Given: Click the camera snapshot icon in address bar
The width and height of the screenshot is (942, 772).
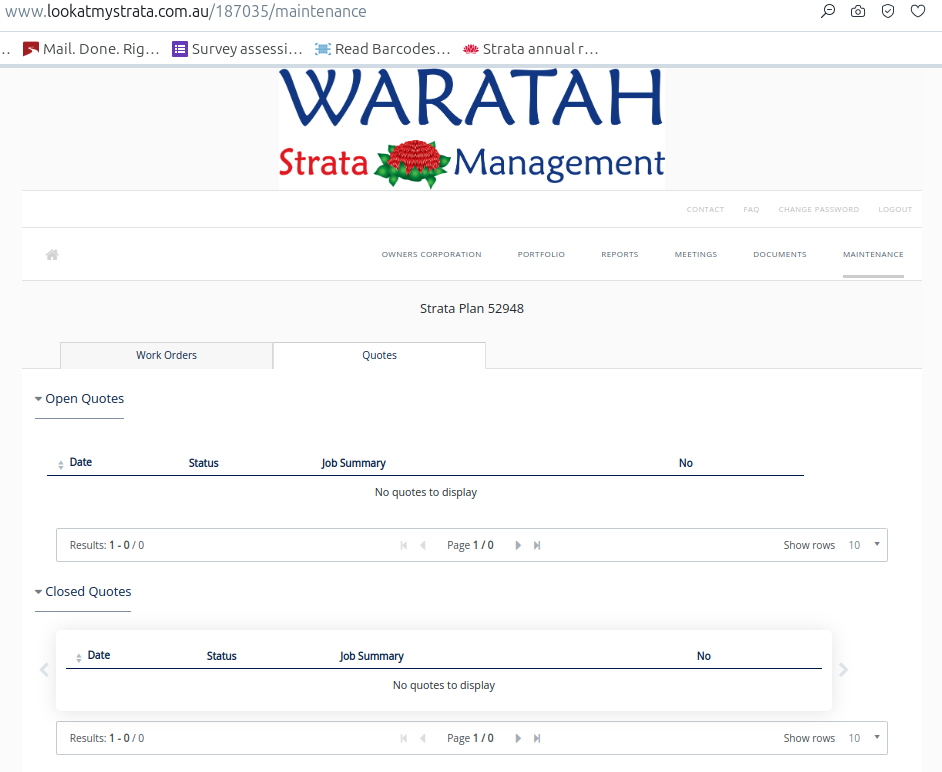Looking at the screenshot, I should tap(858, 11).
